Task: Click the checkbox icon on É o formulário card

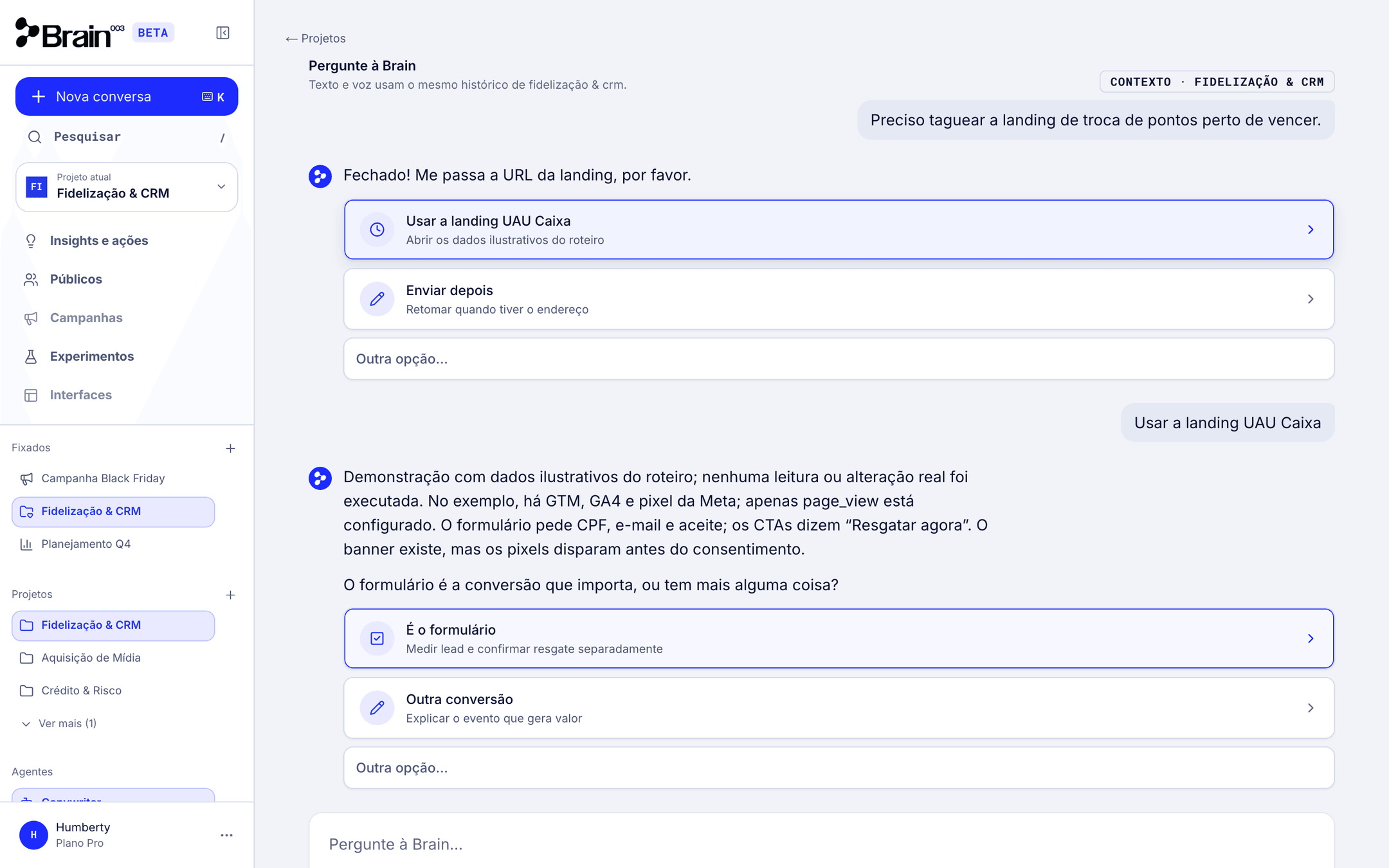Action: point(377,638)
